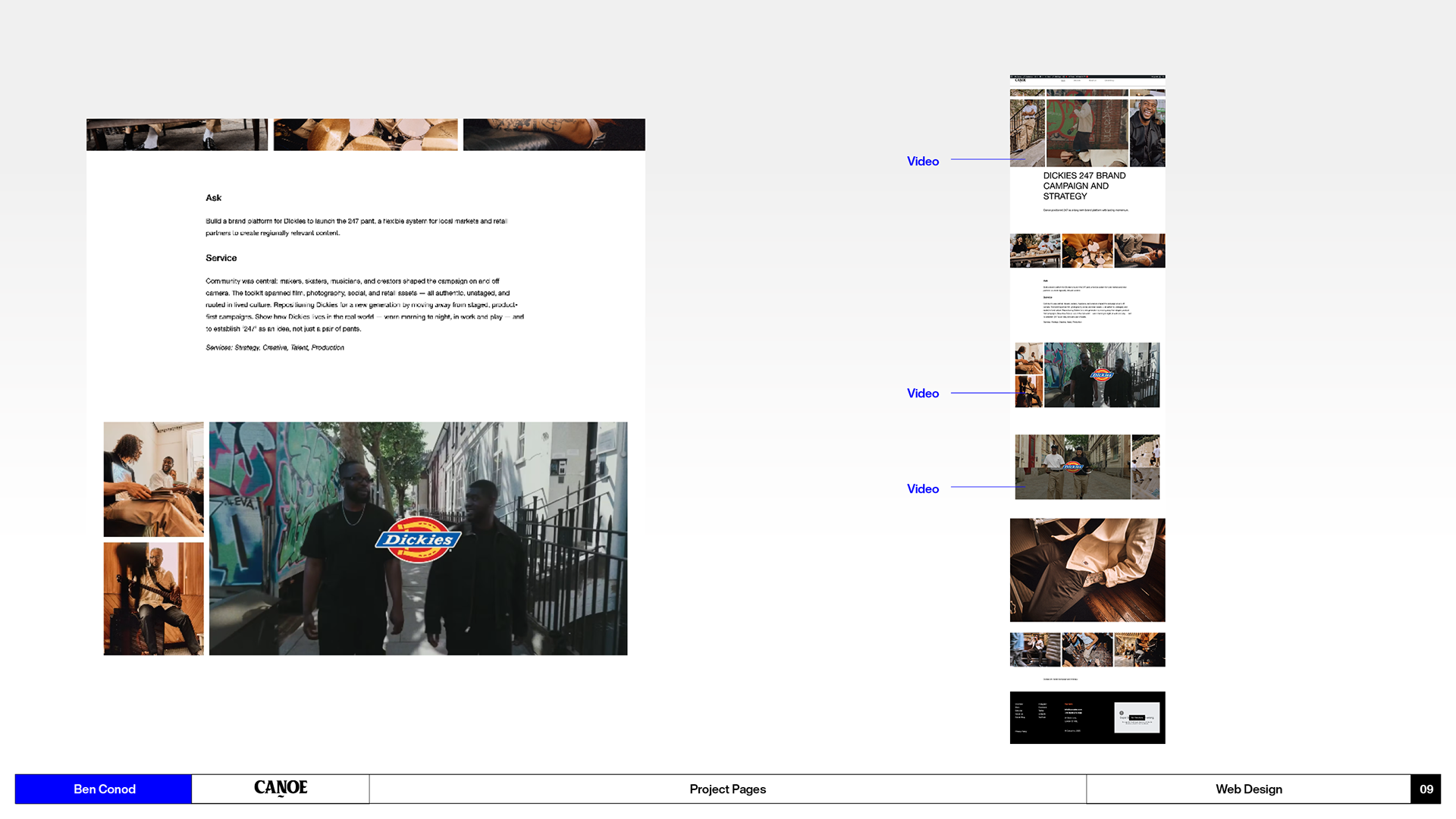Click the DICKIES 247 BRAND CAMPAIGN heading in the mockup
The image size is (1456, 819).
(1084, 186)
